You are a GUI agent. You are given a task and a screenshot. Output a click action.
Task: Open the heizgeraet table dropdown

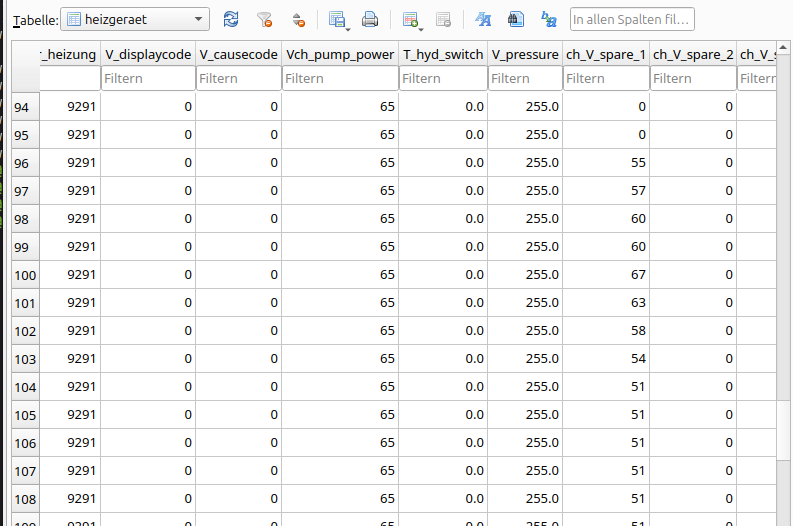pos(135,19)
